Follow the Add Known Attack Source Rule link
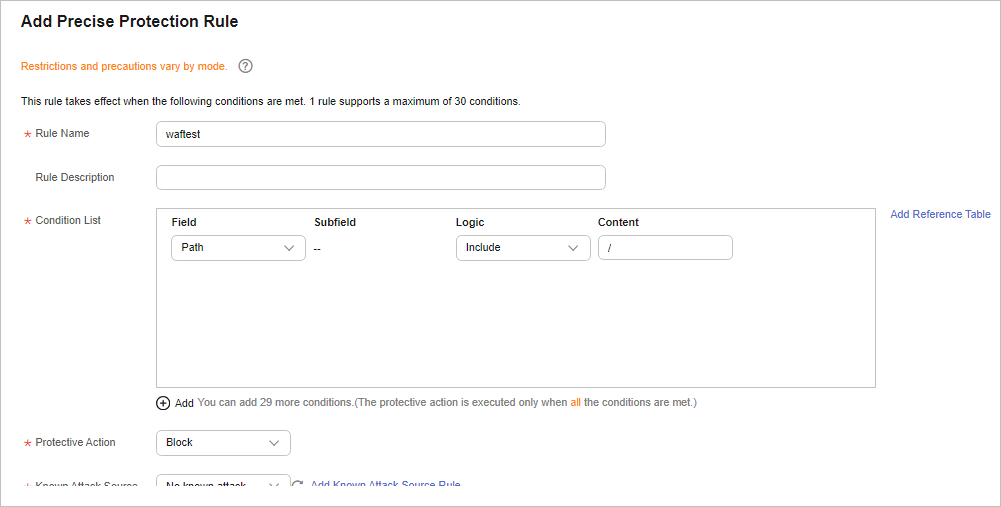Screen dimensions: 1001x507 (386, 483)
